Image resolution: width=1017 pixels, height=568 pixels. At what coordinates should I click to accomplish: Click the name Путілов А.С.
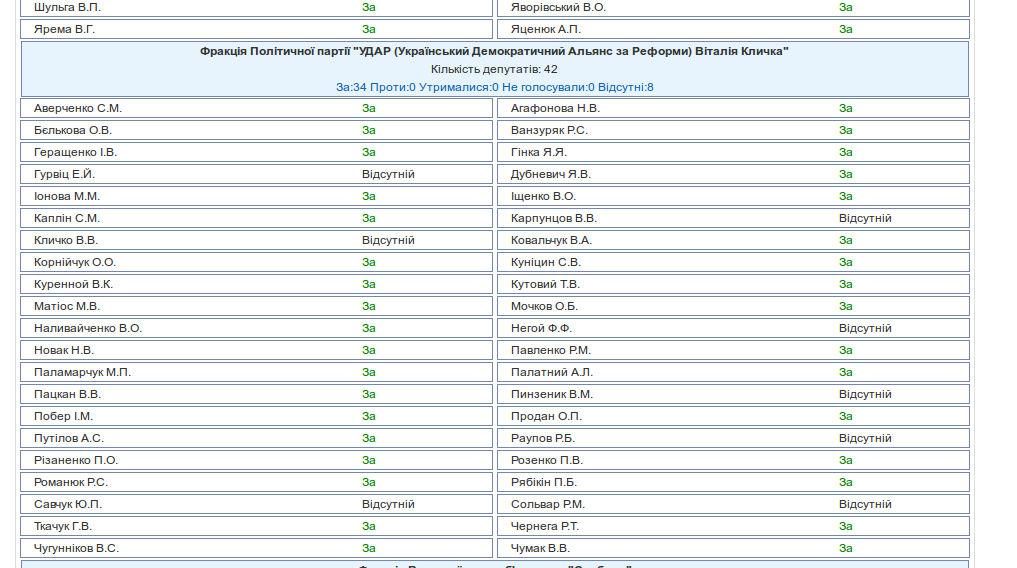point(69,439)
